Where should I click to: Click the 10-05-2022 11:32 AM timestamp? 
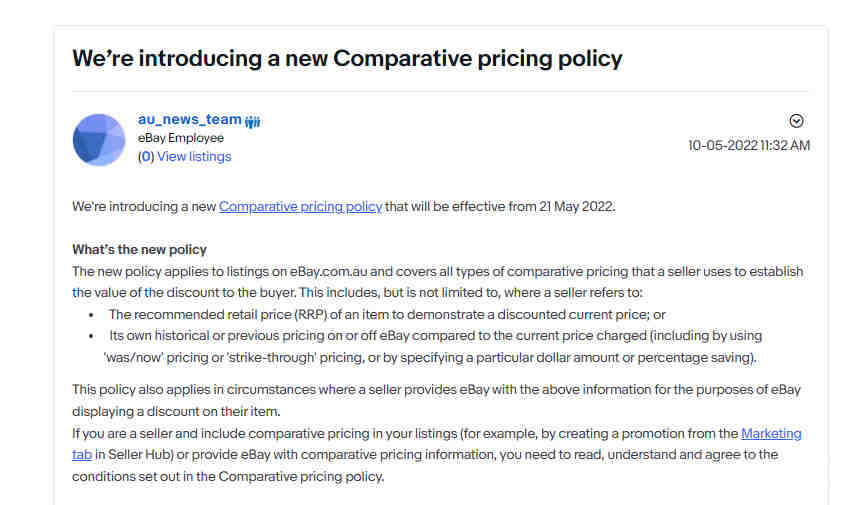pos(748,146)
